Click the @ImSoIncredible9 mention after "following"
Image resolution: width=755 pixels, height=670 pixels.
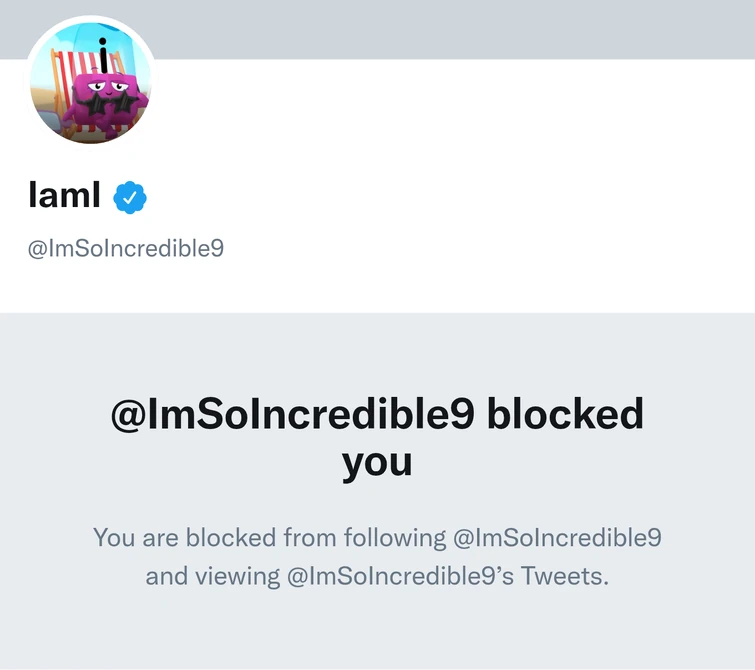(x=557, y=537)
